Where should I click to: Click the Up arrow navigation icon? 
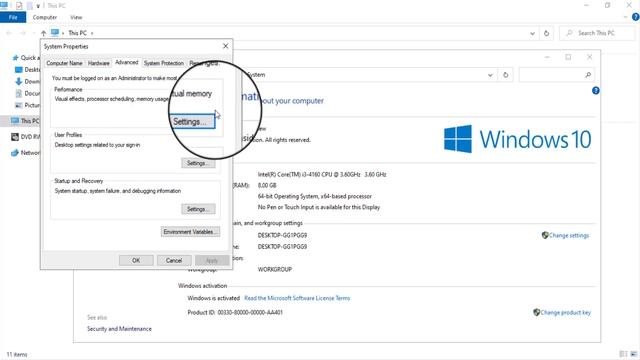click(x=43, y=33)
